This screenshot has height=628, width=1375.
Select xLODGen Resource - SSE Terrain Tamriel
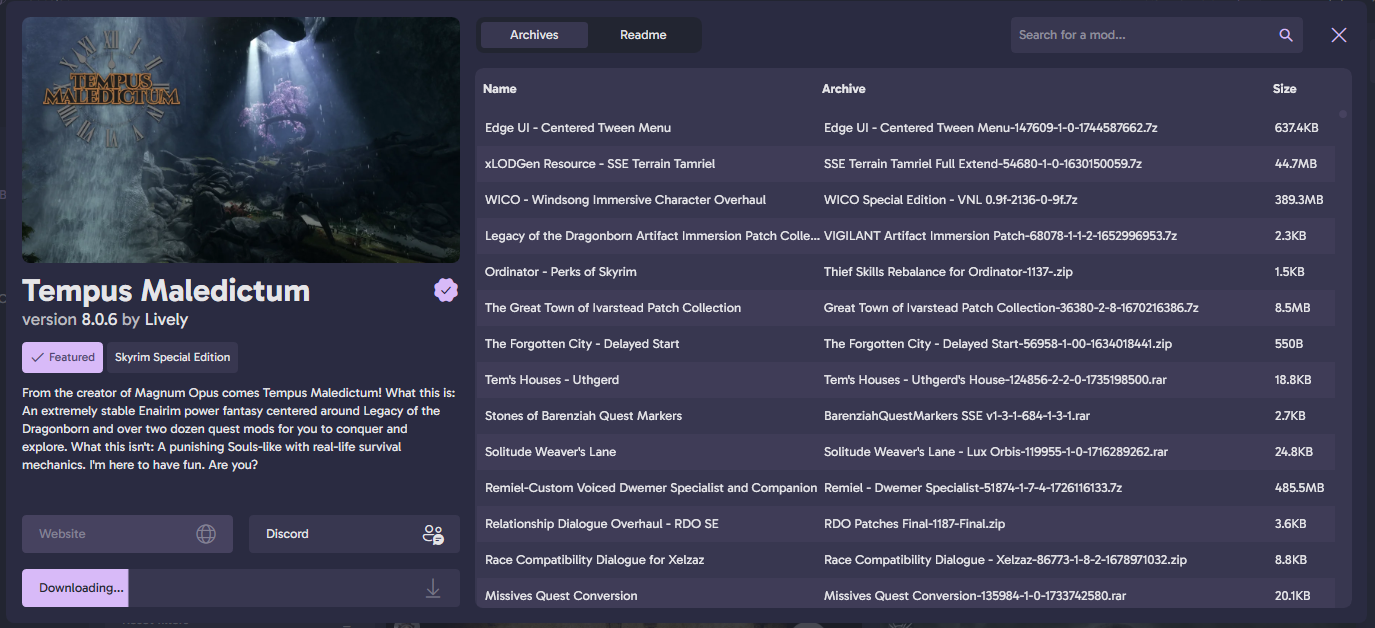[x=600, y=164]
